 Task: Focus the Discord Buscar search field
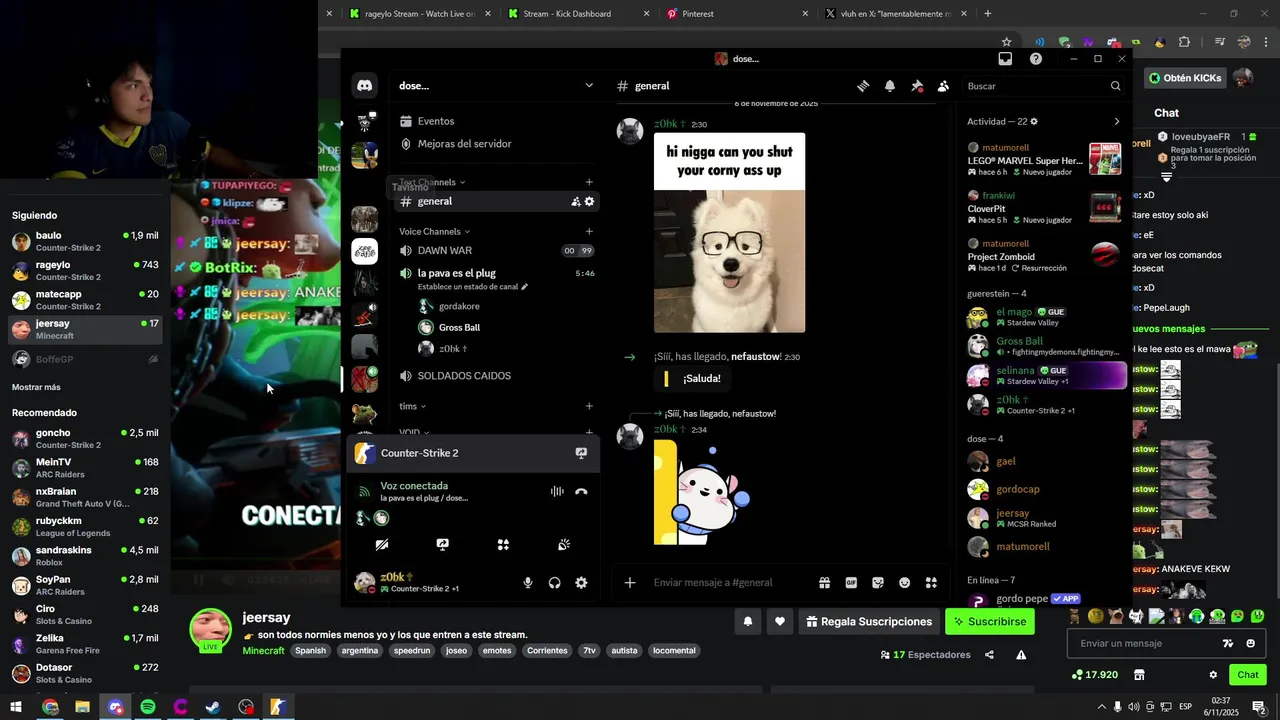(x=1043, y=86)
